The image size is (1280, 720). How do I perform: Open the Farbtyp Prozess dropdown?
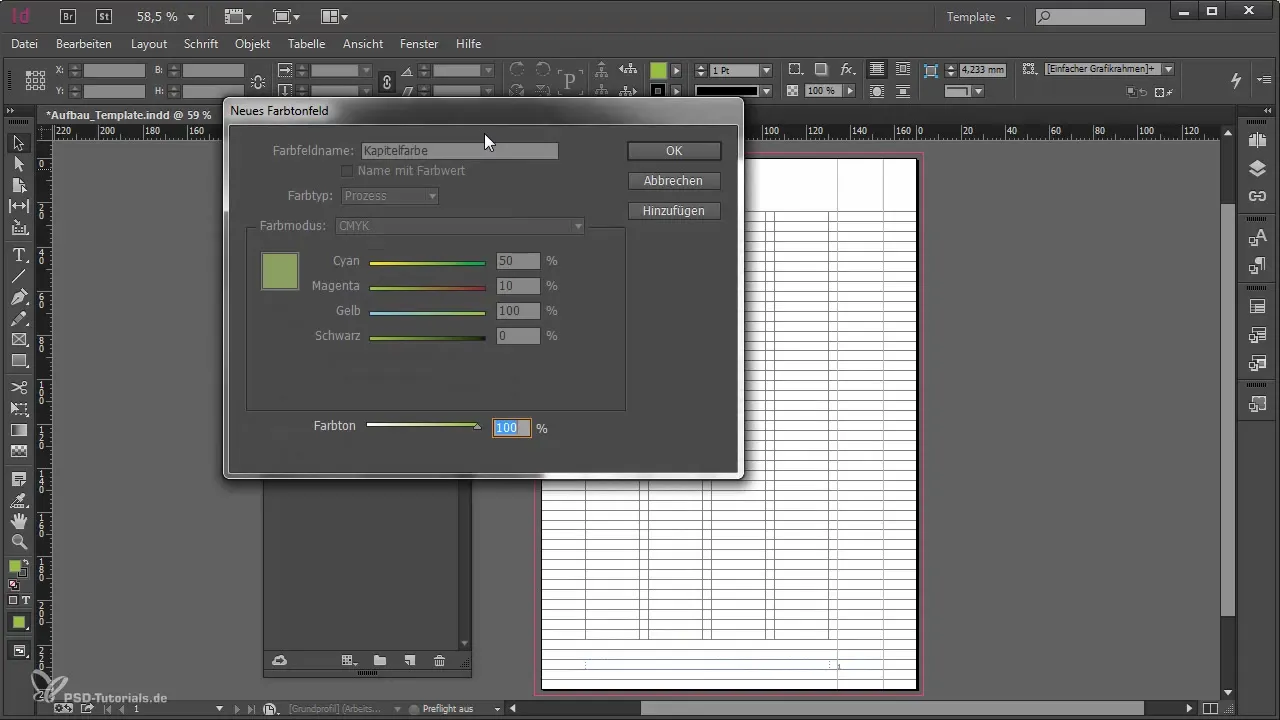(390, 196)
